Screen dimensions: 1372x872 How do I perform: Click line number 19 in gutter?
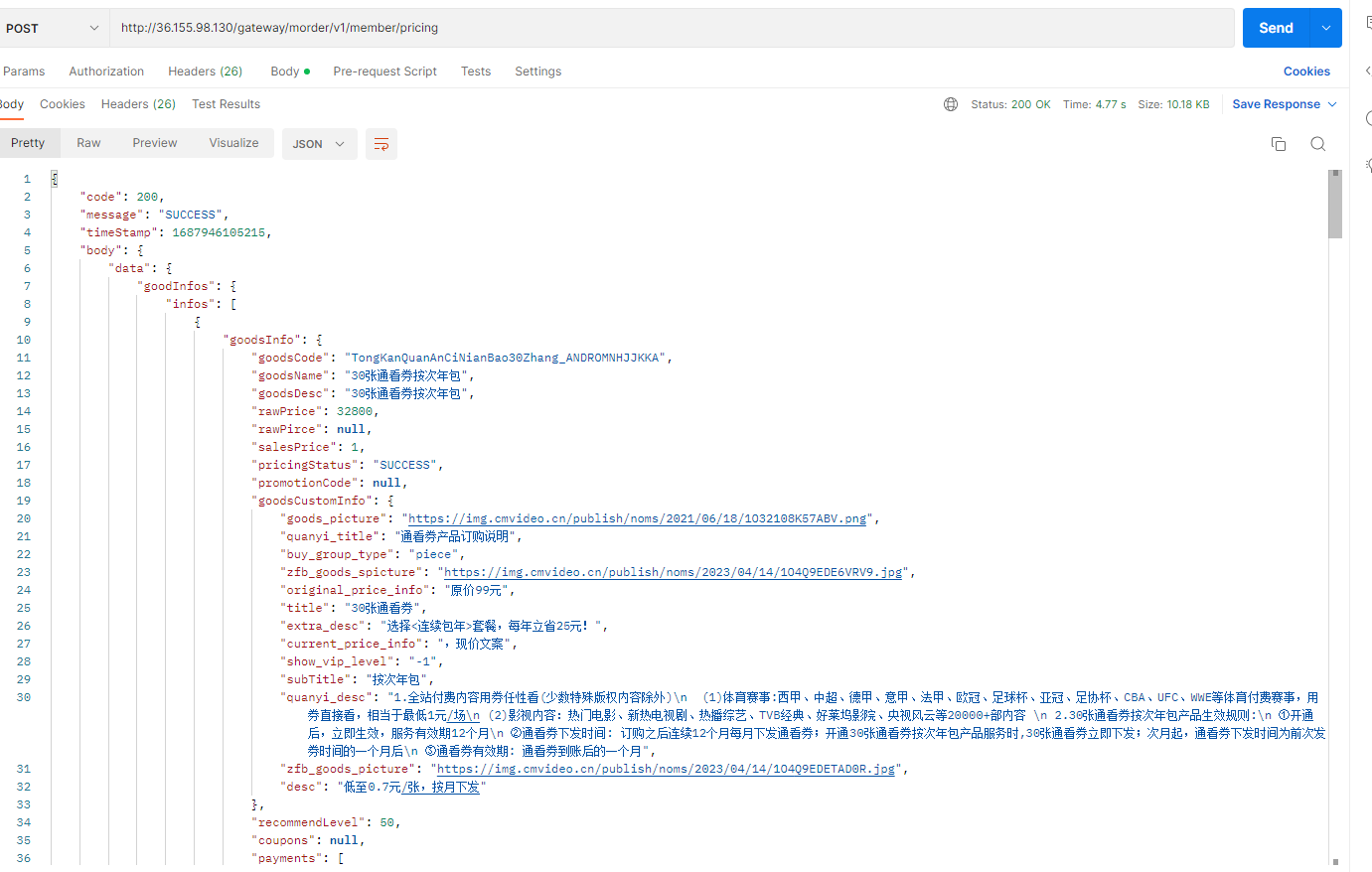click(x=24, y=501)
